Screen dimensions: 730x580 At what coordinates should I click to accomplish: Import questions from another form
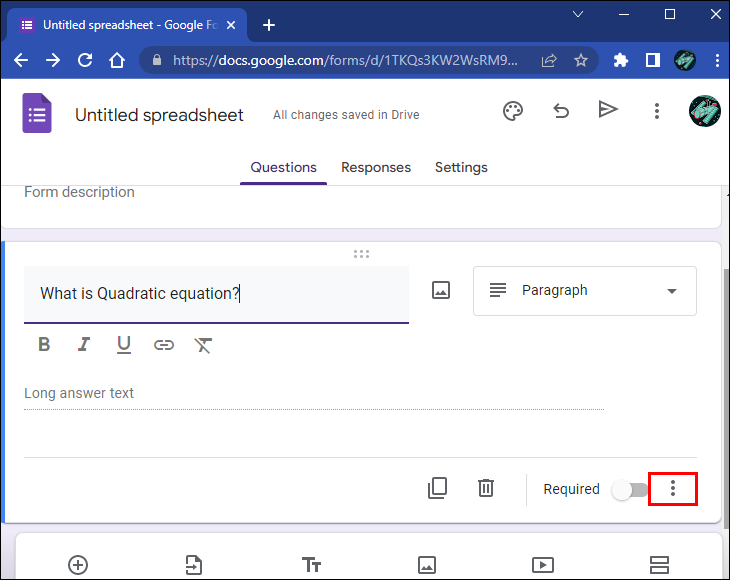pos(194,565)
